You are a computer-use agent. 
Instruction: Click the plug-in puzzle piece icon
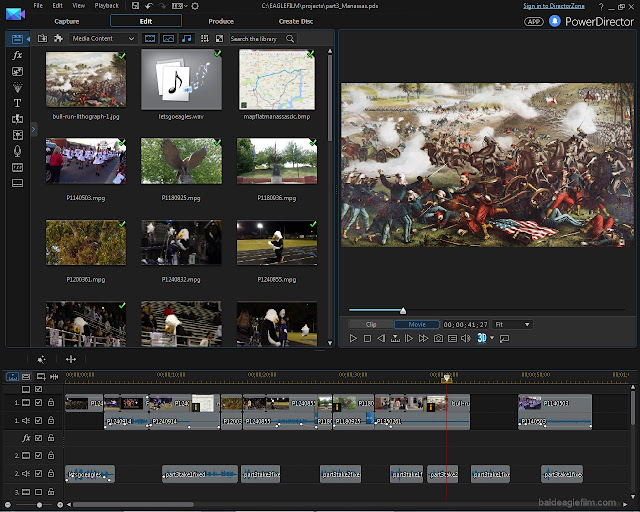pos(59,39)
